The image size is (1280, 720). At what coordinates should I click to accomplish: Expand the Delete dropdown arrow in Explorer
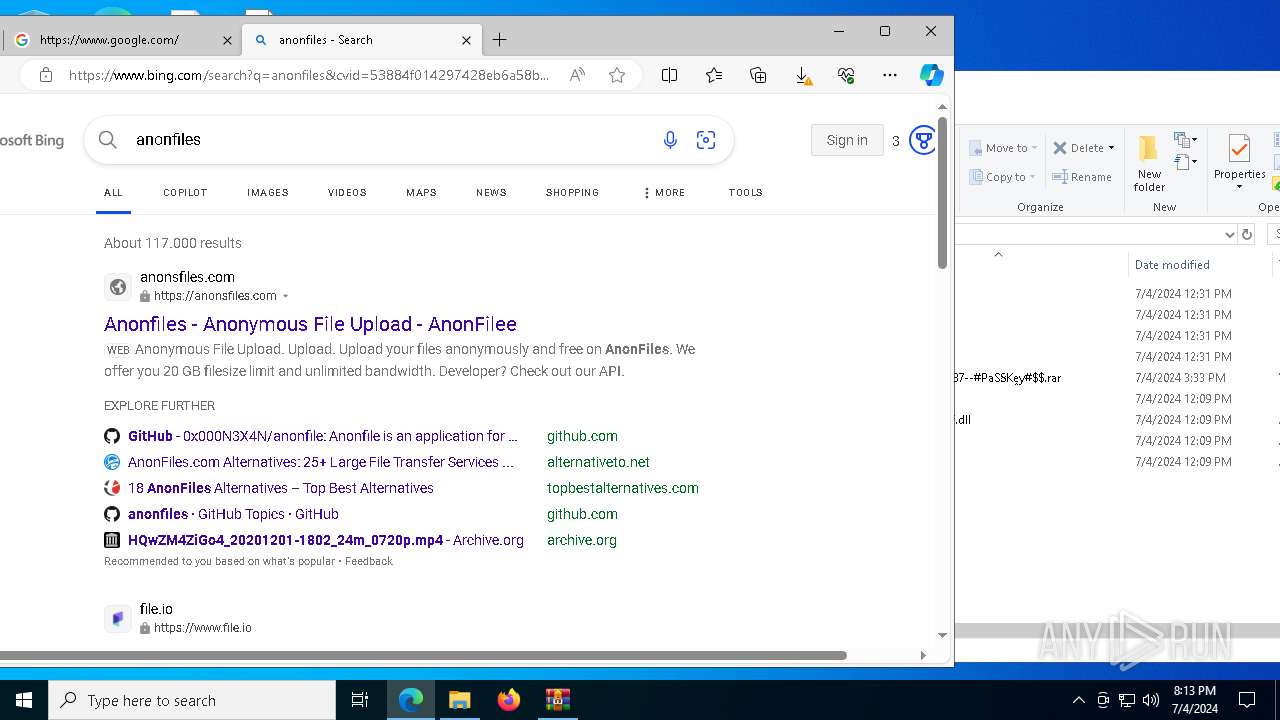[1111, 148]
